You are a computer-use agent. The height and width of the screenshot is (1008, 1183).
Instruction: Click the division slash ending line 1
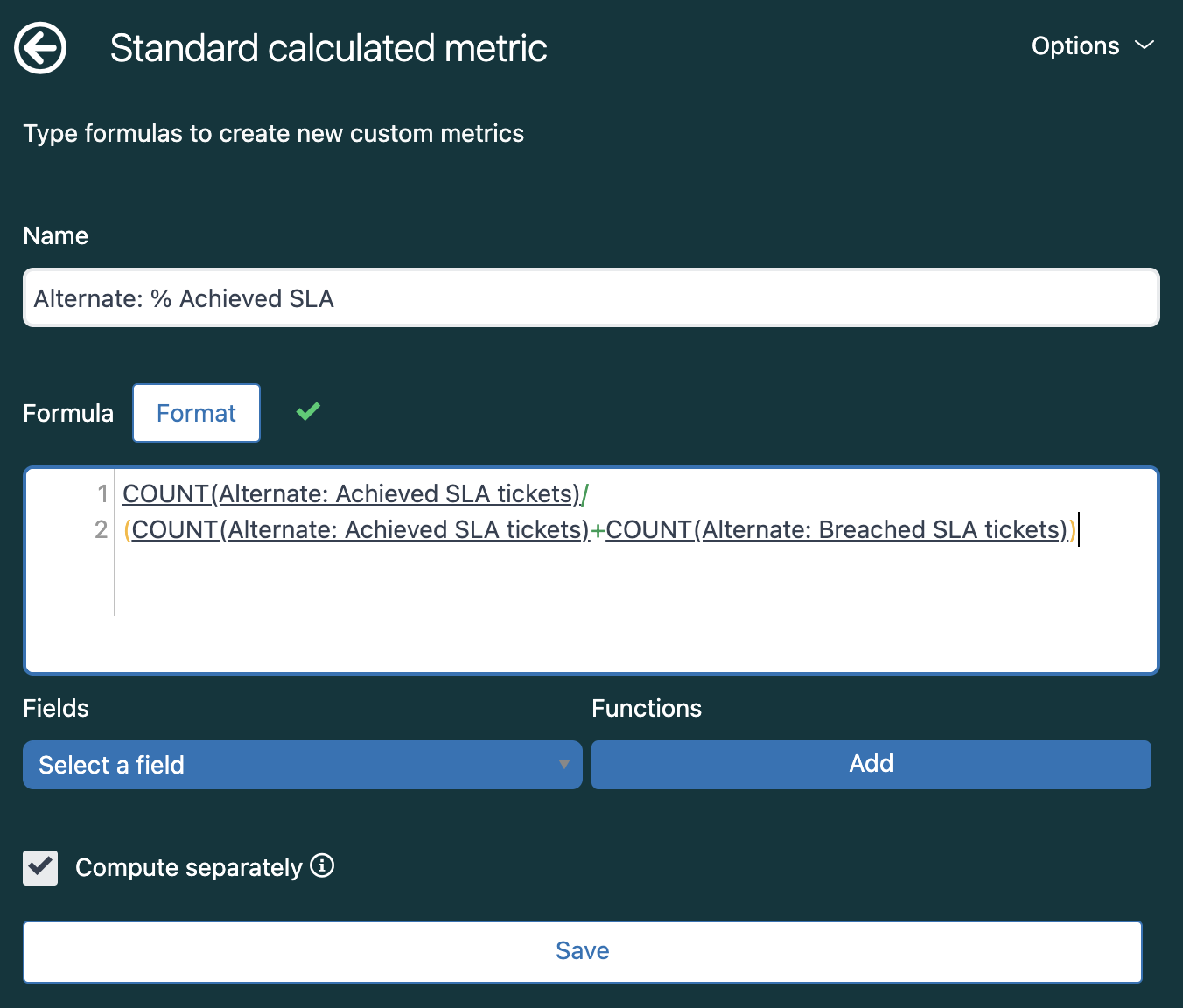[584, 495]
